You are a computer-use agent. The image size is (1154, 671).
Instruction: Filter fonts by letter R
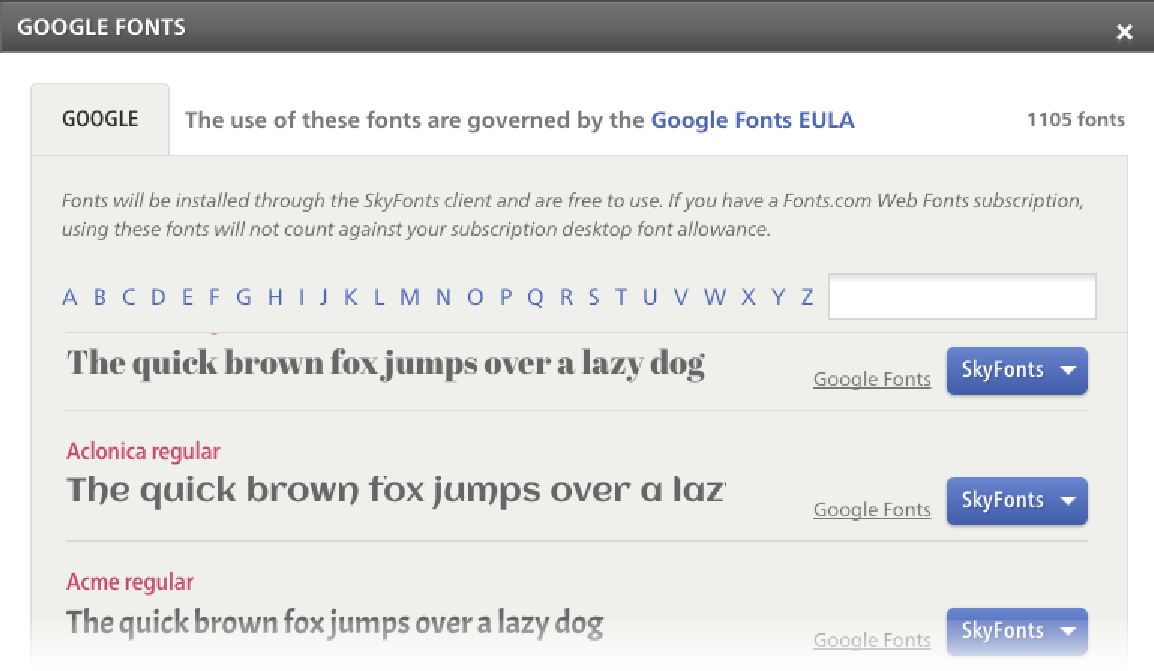click(566, 297)
